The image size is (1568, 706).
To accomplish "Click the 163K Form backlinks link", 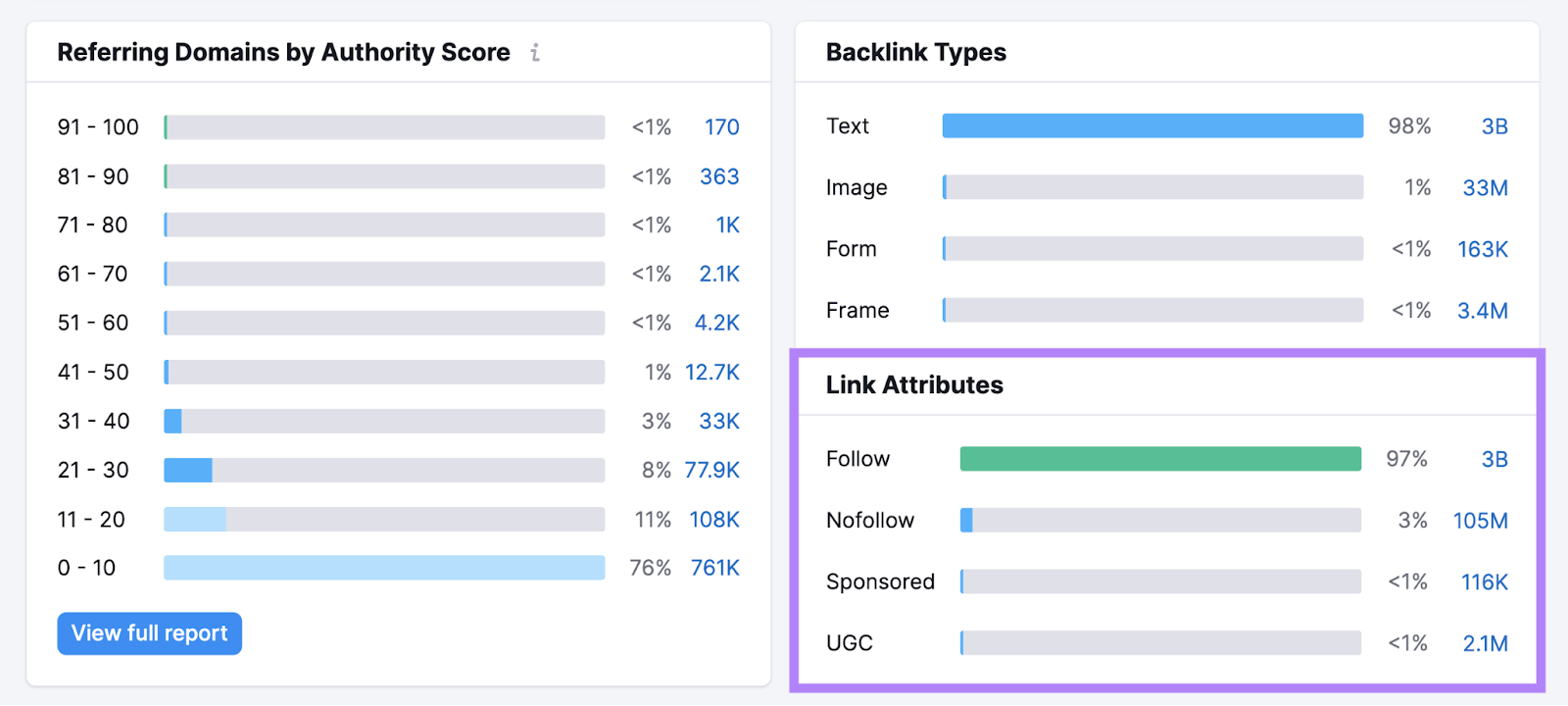I will [x=1482, y=248].
